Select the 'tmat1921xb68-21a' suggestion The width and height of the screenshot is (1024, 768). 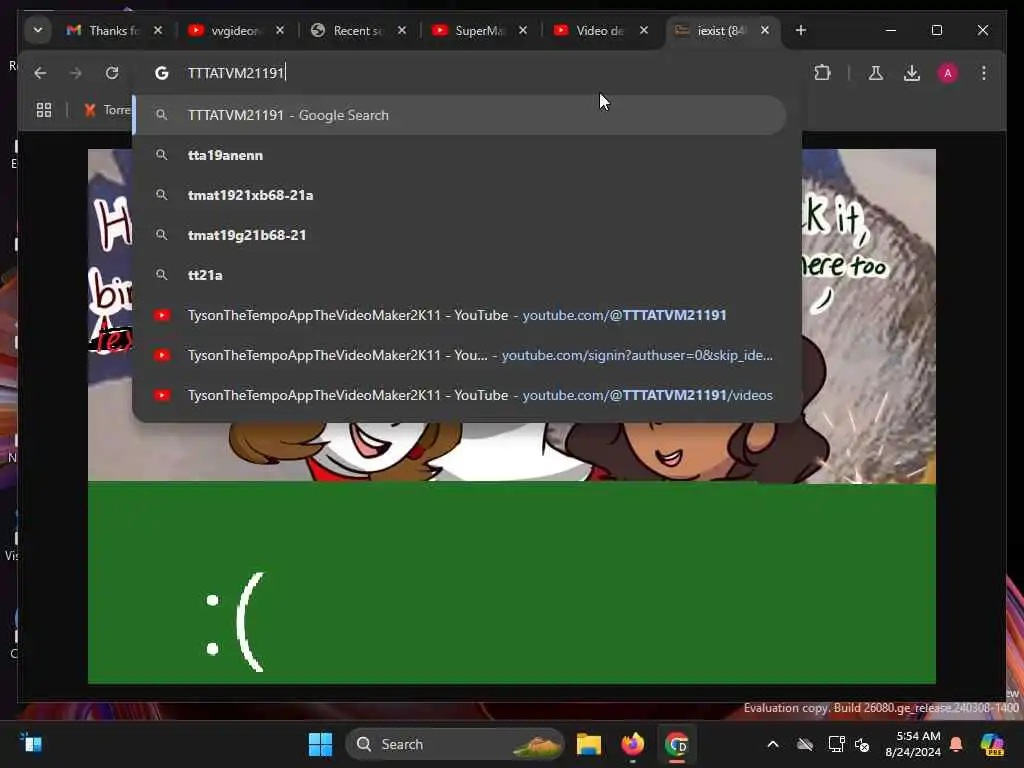[x=459, y=195]
